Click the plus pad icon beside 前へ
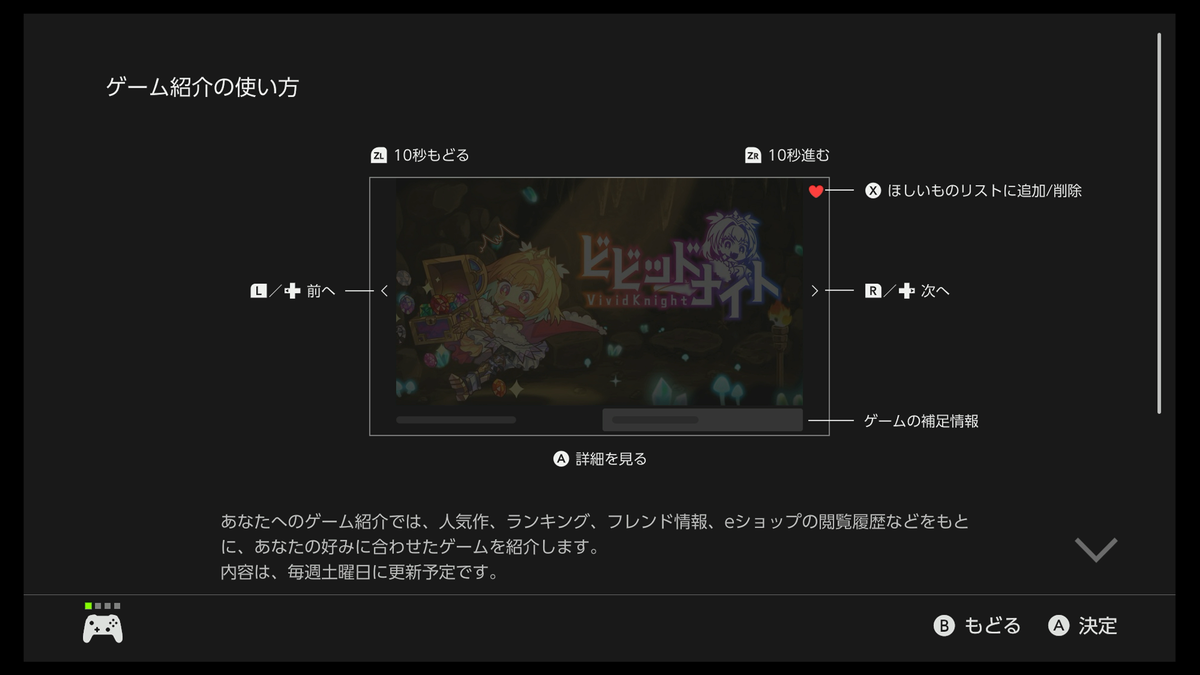 pos(292,291)
